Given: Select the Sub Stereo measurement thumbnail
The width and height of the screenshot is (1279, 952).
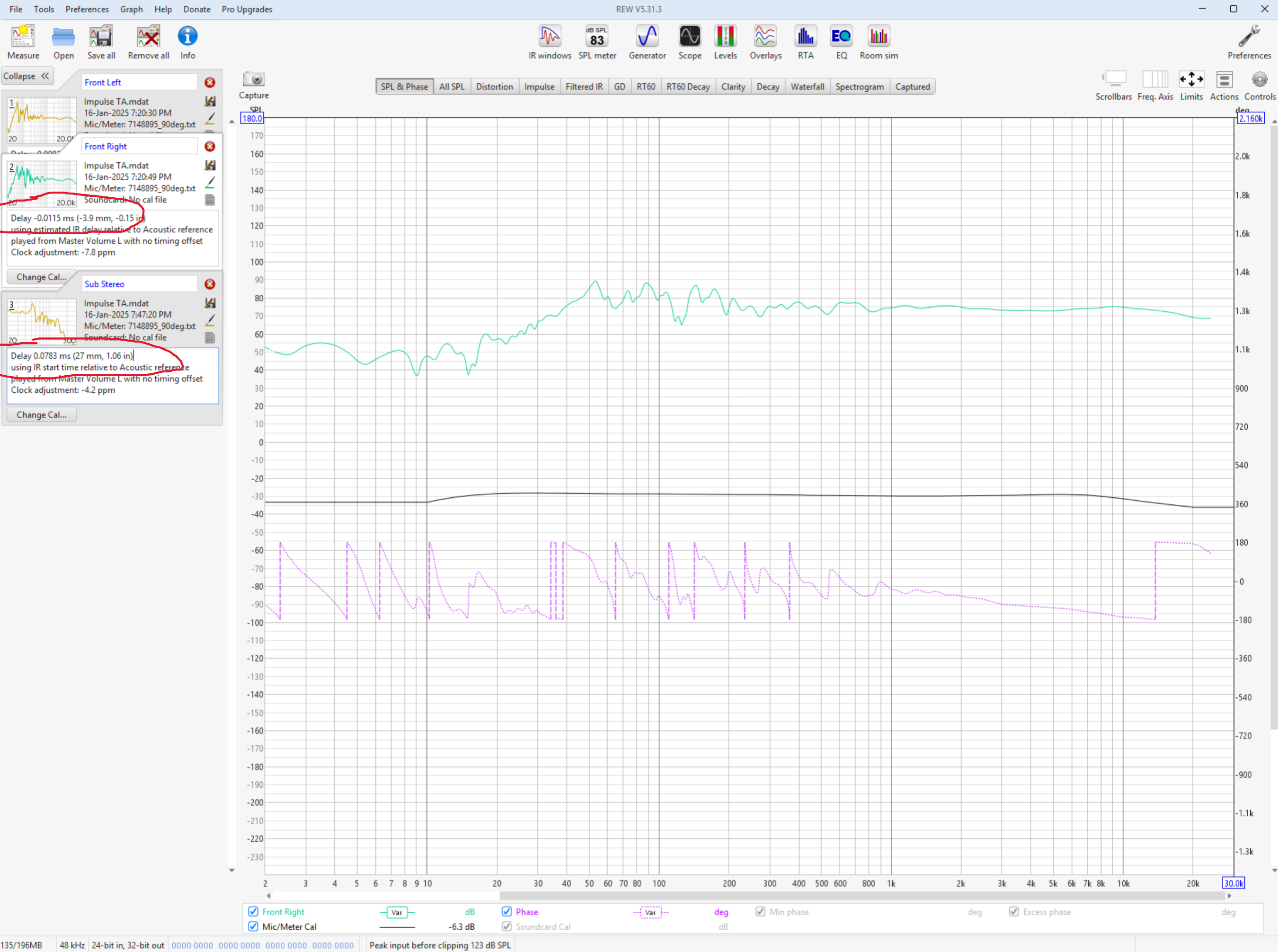Looking at the screenshot, I should [42, 322].
